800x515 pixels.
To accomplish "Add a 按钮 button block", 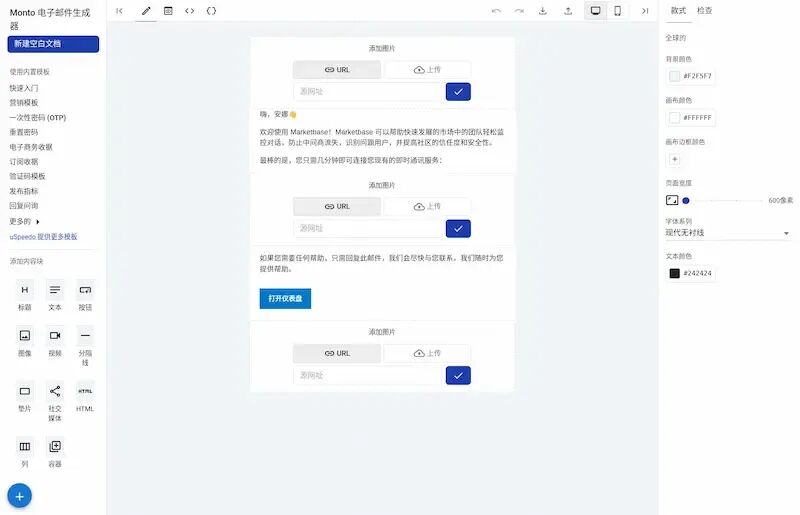I will click(85, 296).
